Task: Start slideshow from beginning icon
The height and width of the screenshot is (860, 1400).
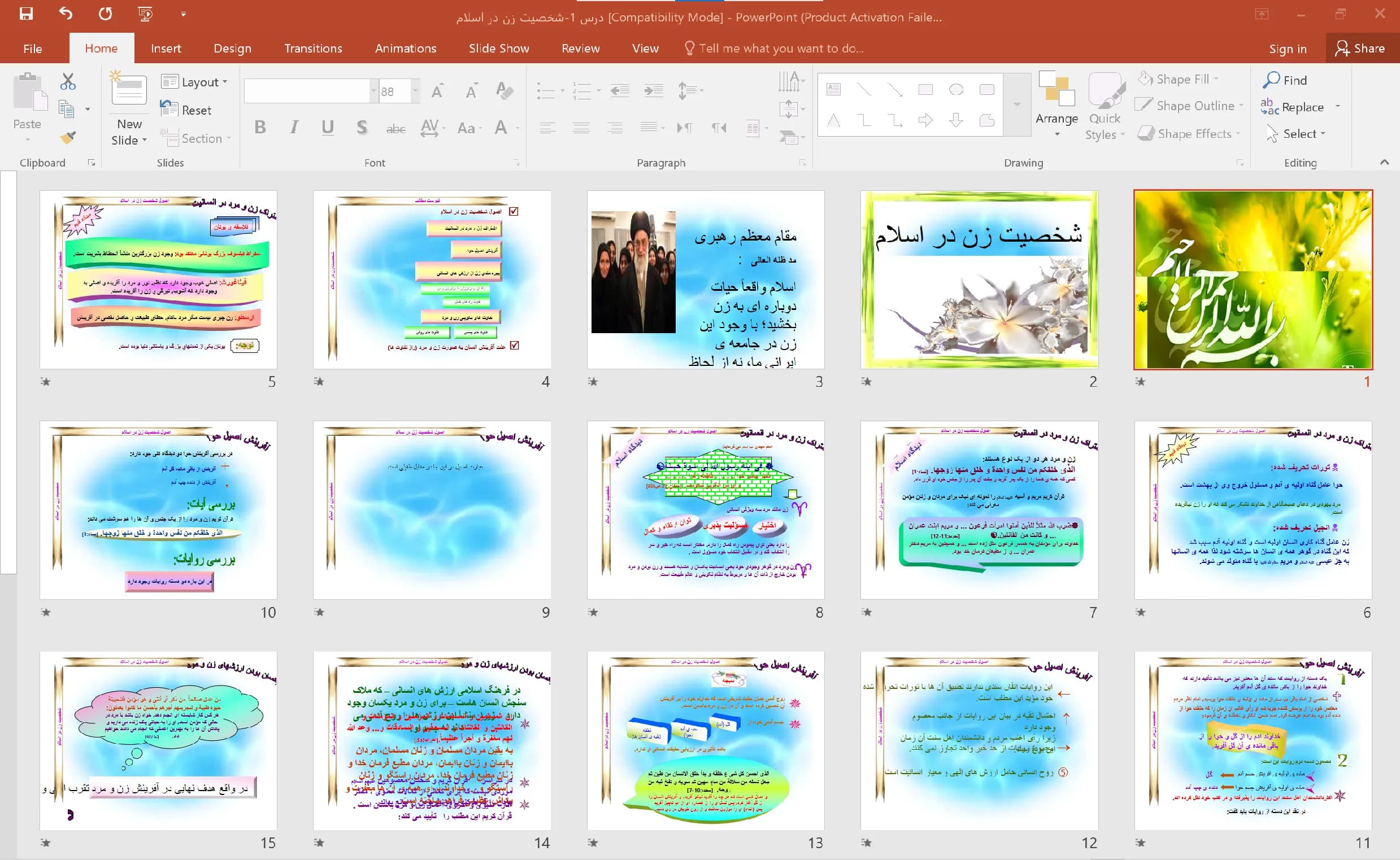Action: [x=146, y=14]
